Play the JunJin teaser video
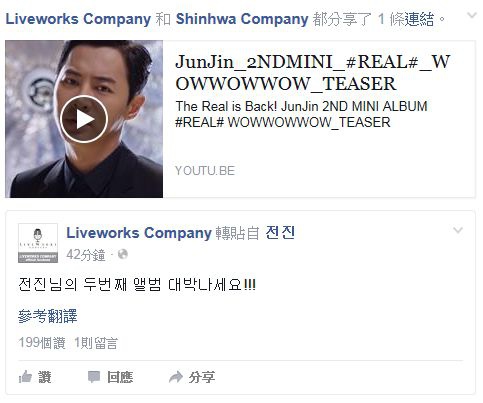This screenshot has width=483, height=403. 84,119
